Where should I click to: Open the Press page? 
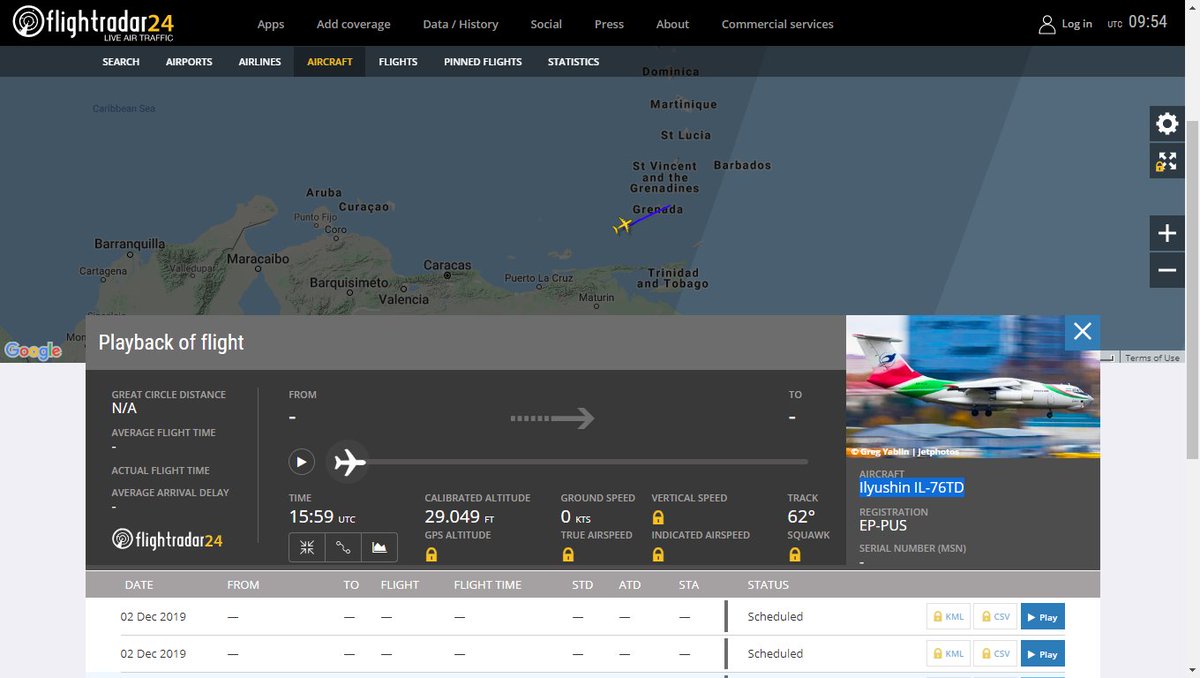coord(609,24)
